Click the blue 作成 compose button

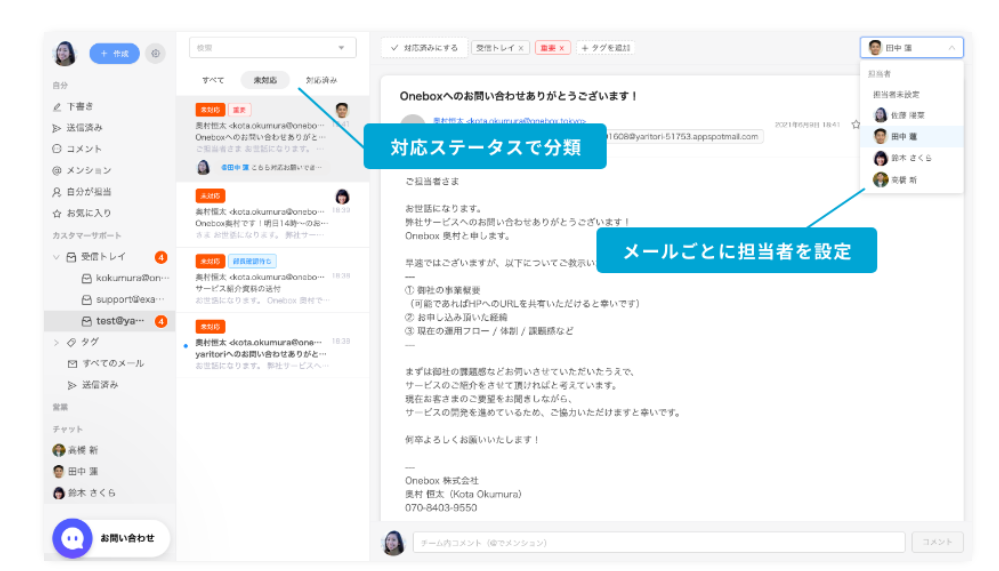[115, 54]
